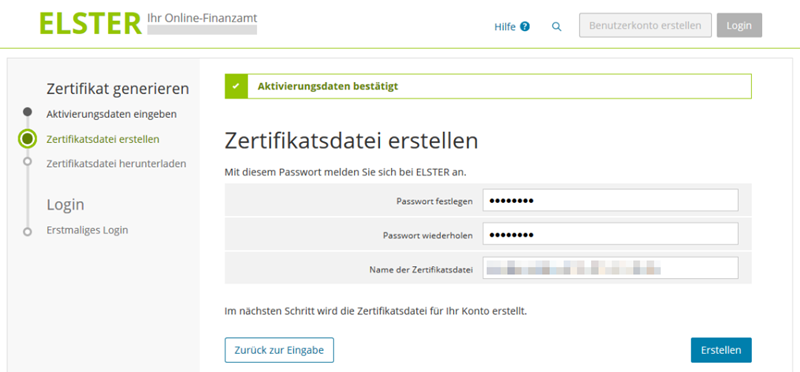
Task: Click the blue Erstellen button
Action: click(x=721, y=351)
